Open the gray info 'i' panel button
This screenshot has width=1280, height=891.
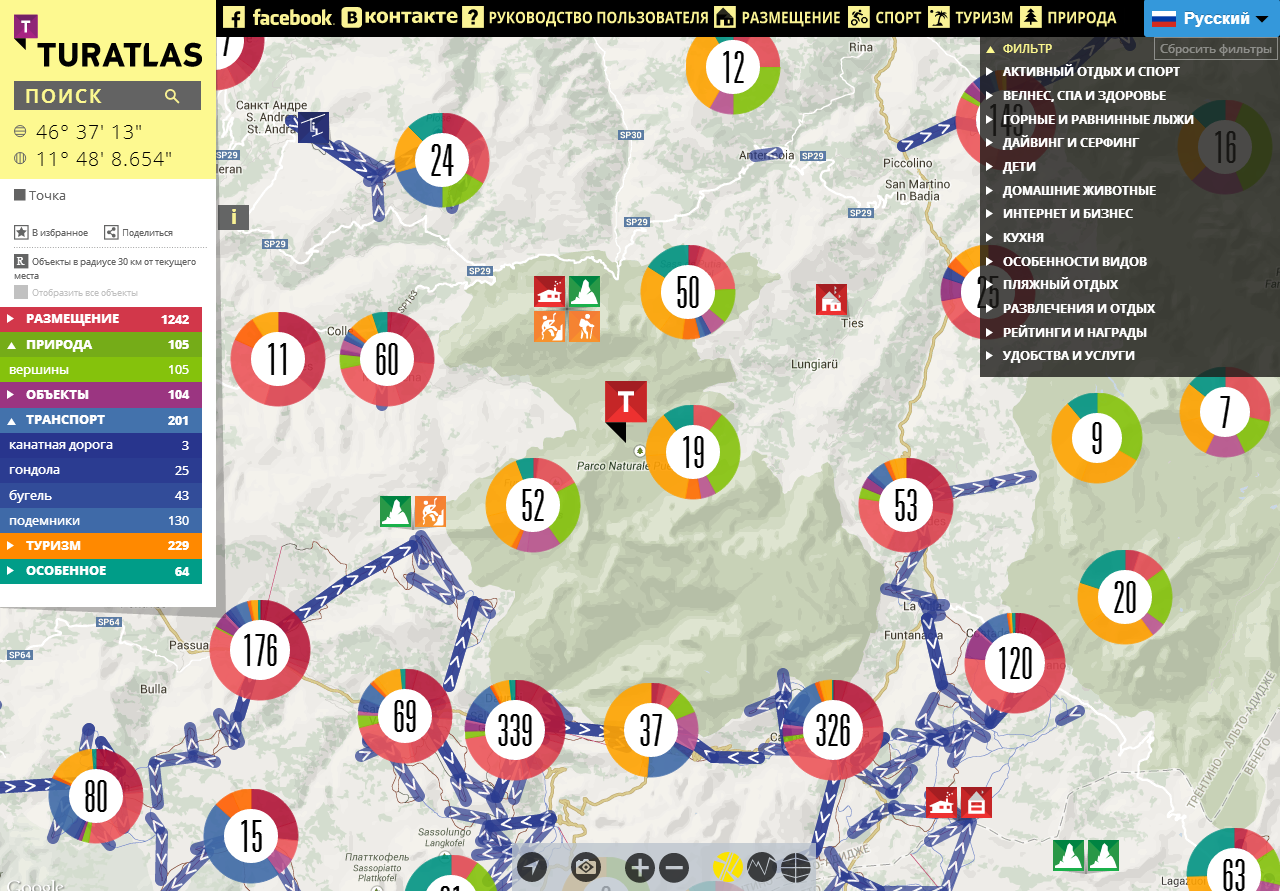point(233,216)
